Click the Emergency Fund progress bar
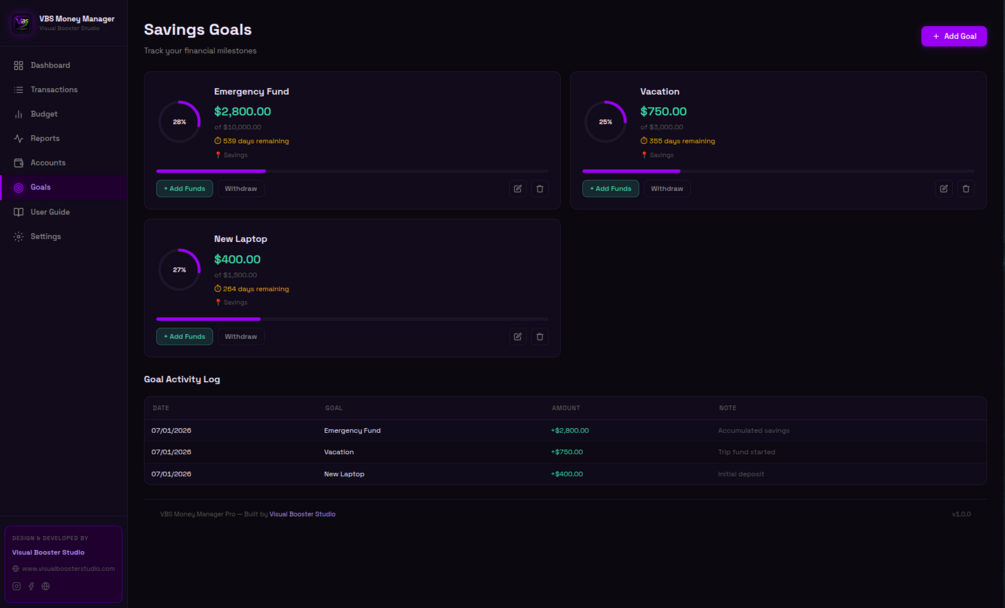The width and height of the screenshot is (1005, 608). (x=353, y=171)
